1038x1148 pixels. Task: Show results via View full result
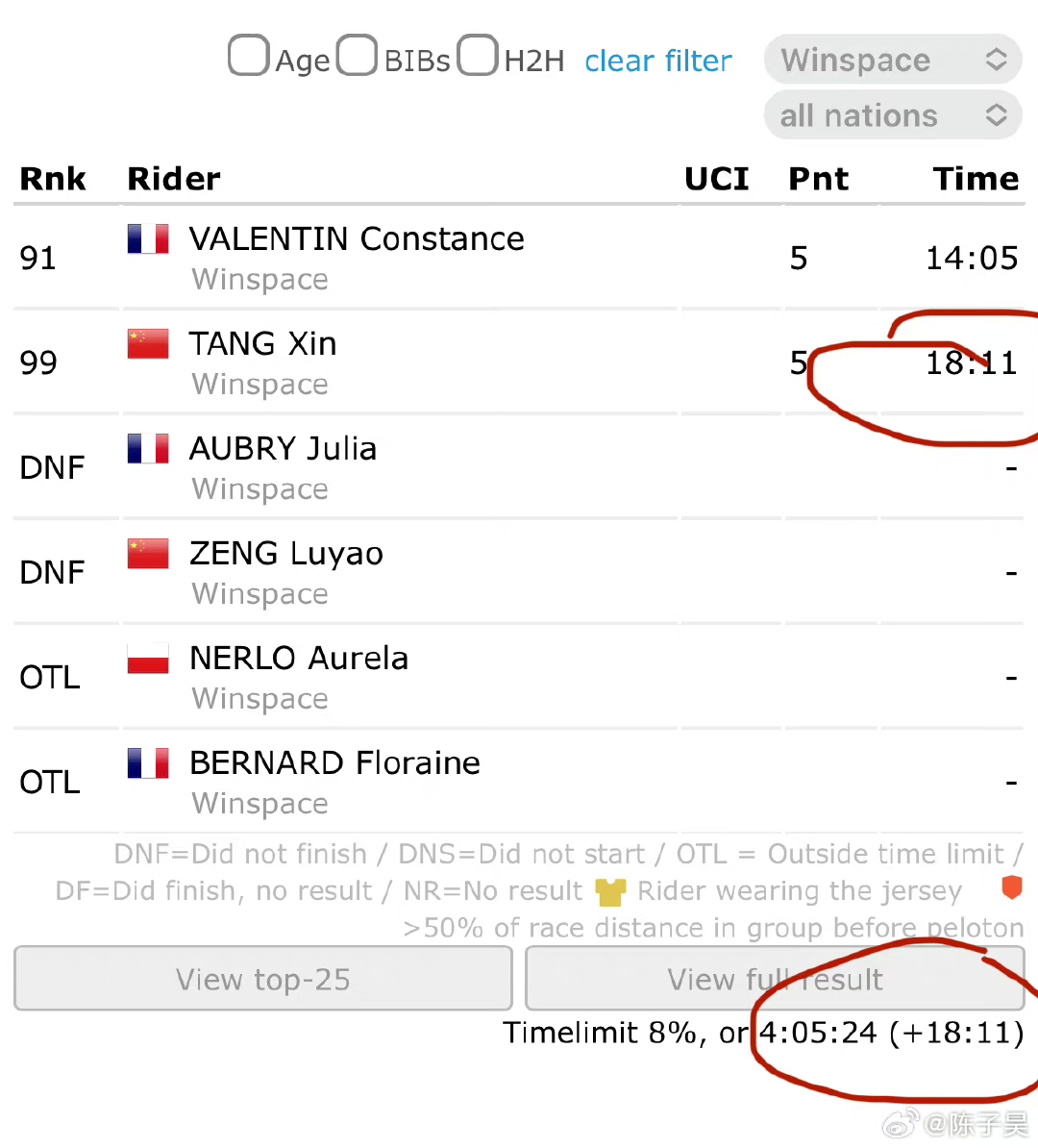coord(775,979)
